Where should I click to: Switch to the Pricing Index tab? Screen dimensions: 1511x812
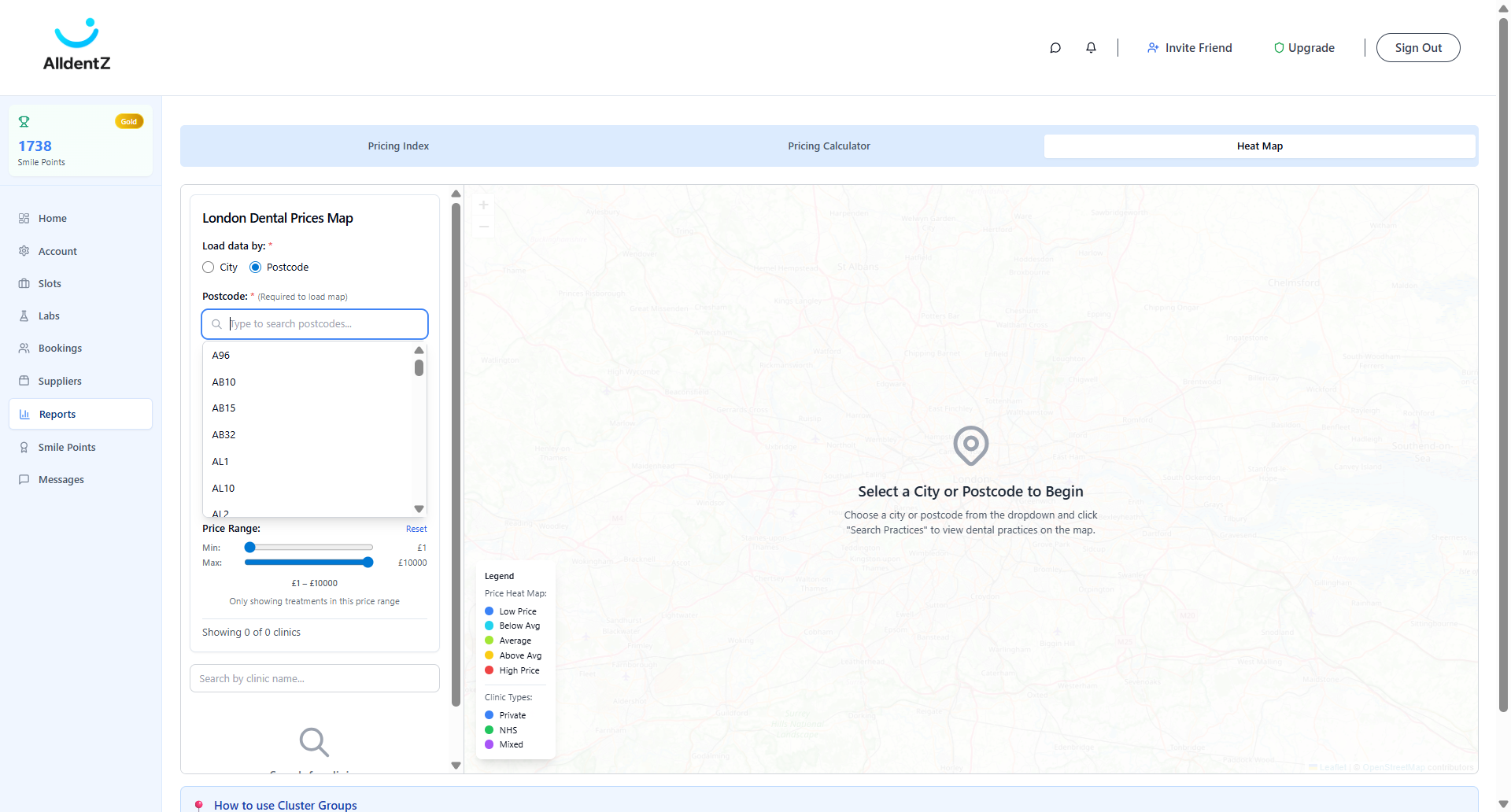coord(398,146)
